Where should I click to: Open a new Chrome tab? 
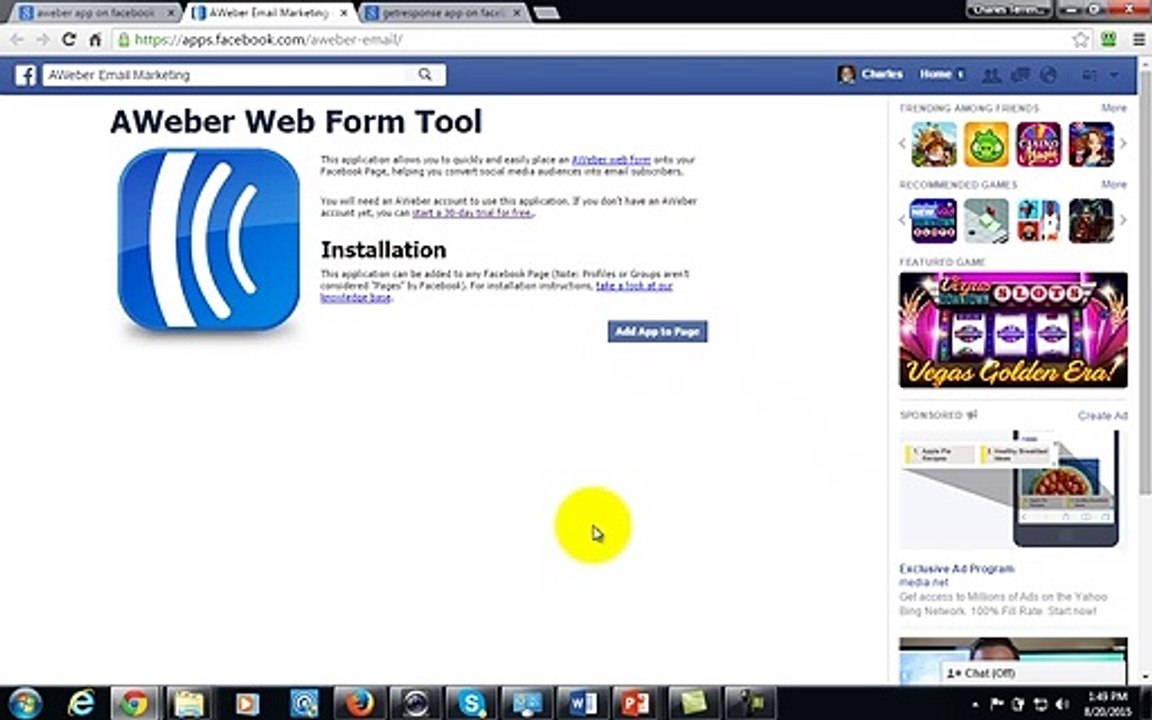click(546, 13)
